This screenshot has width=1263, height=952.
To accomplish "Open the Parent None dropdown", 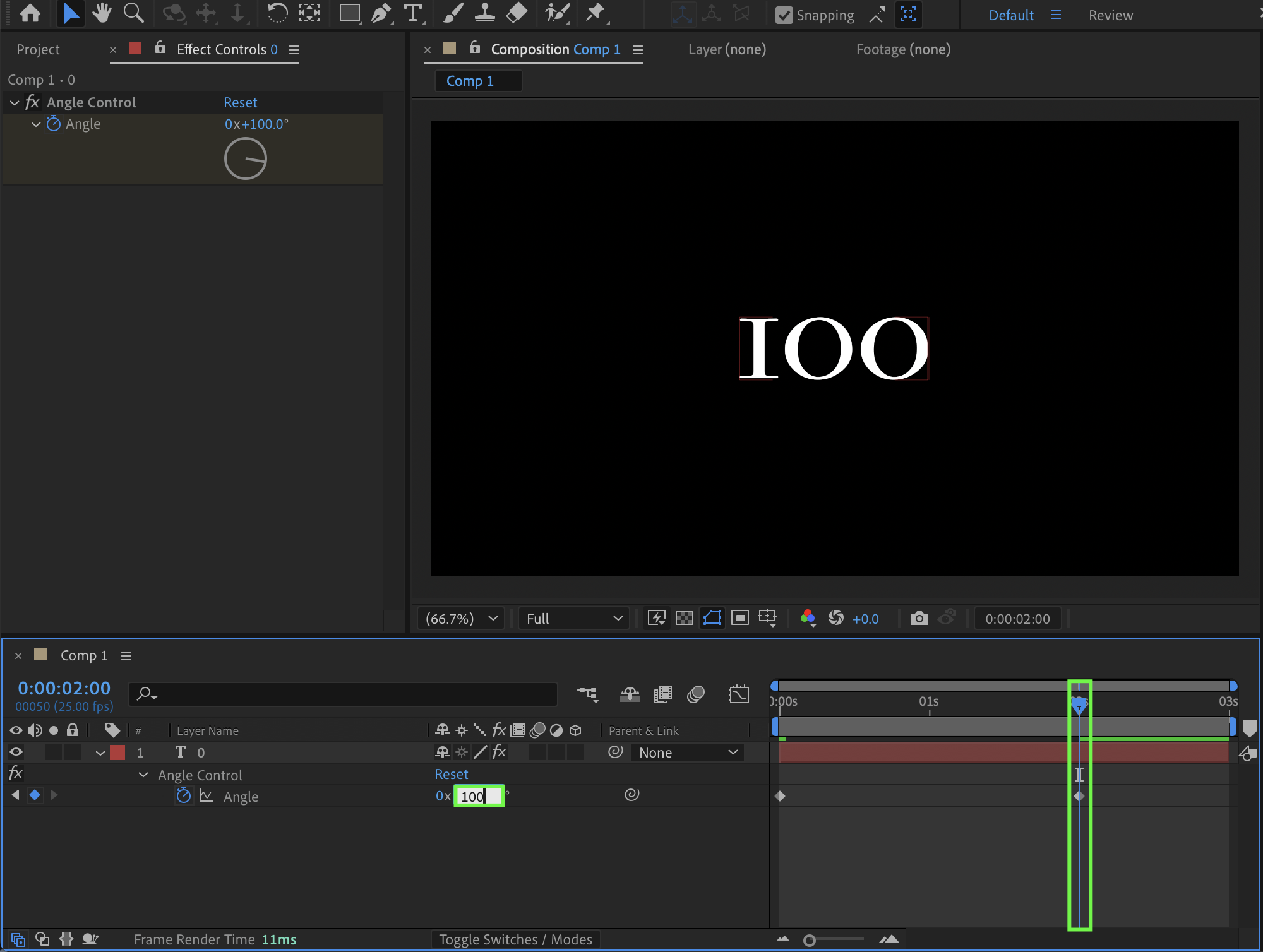I will [x=688, y=753].
